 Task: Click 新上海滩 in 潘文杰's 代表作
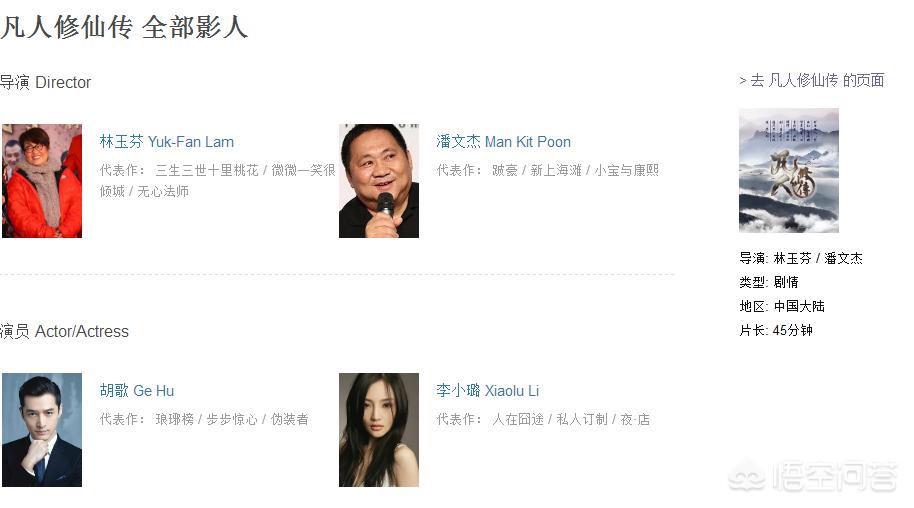(556, 170)
